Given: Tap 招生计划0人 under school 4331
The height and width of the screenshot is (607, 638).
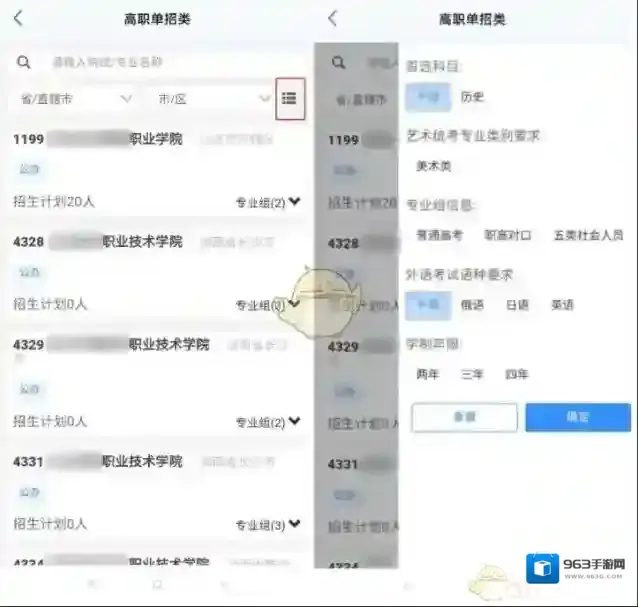Looking at the screenshot, I should coord(50,524).
